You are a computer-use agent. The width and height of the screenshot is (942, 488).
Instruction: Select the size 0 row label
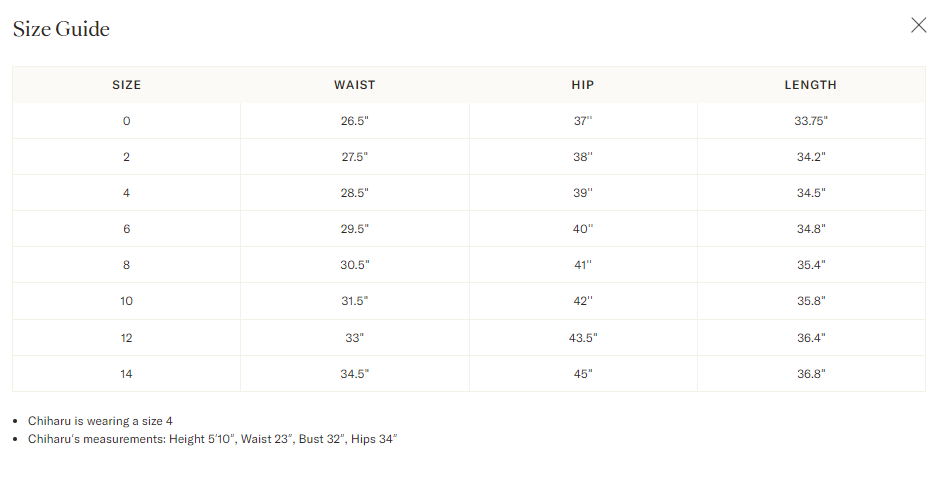point(126,121)
